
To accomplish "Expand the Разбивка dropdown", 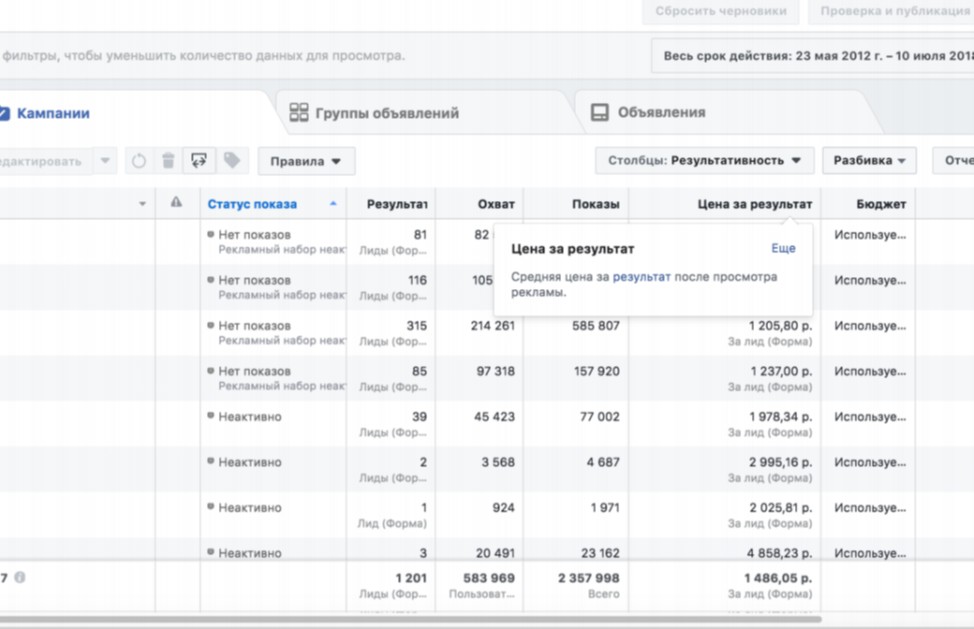I will 869,160.
